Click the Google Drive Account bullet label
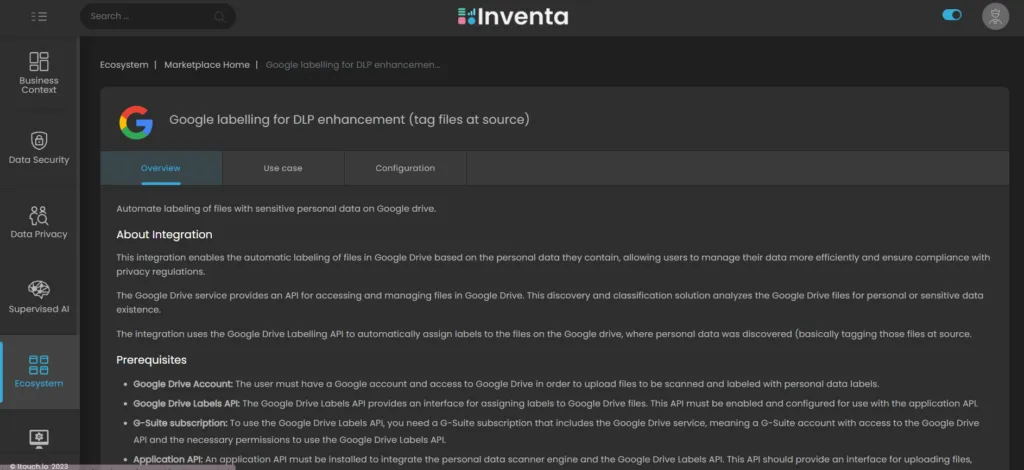This screenshot has height=470, width=1024. 183,384
